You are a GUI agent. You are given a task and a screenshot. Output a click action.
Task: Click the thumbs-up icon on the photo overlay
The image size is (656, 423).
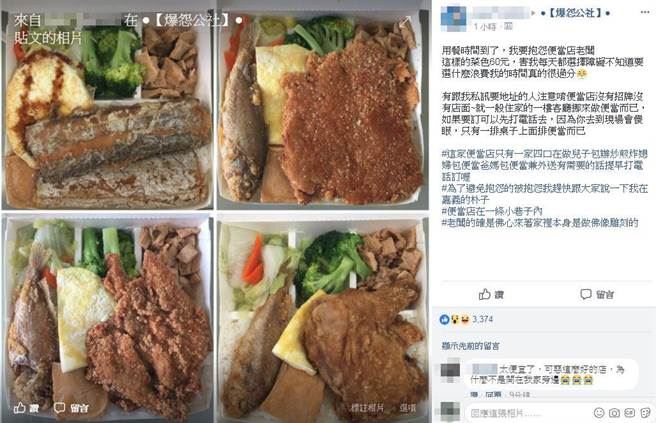pyautogui.click(x=20, y=407)
